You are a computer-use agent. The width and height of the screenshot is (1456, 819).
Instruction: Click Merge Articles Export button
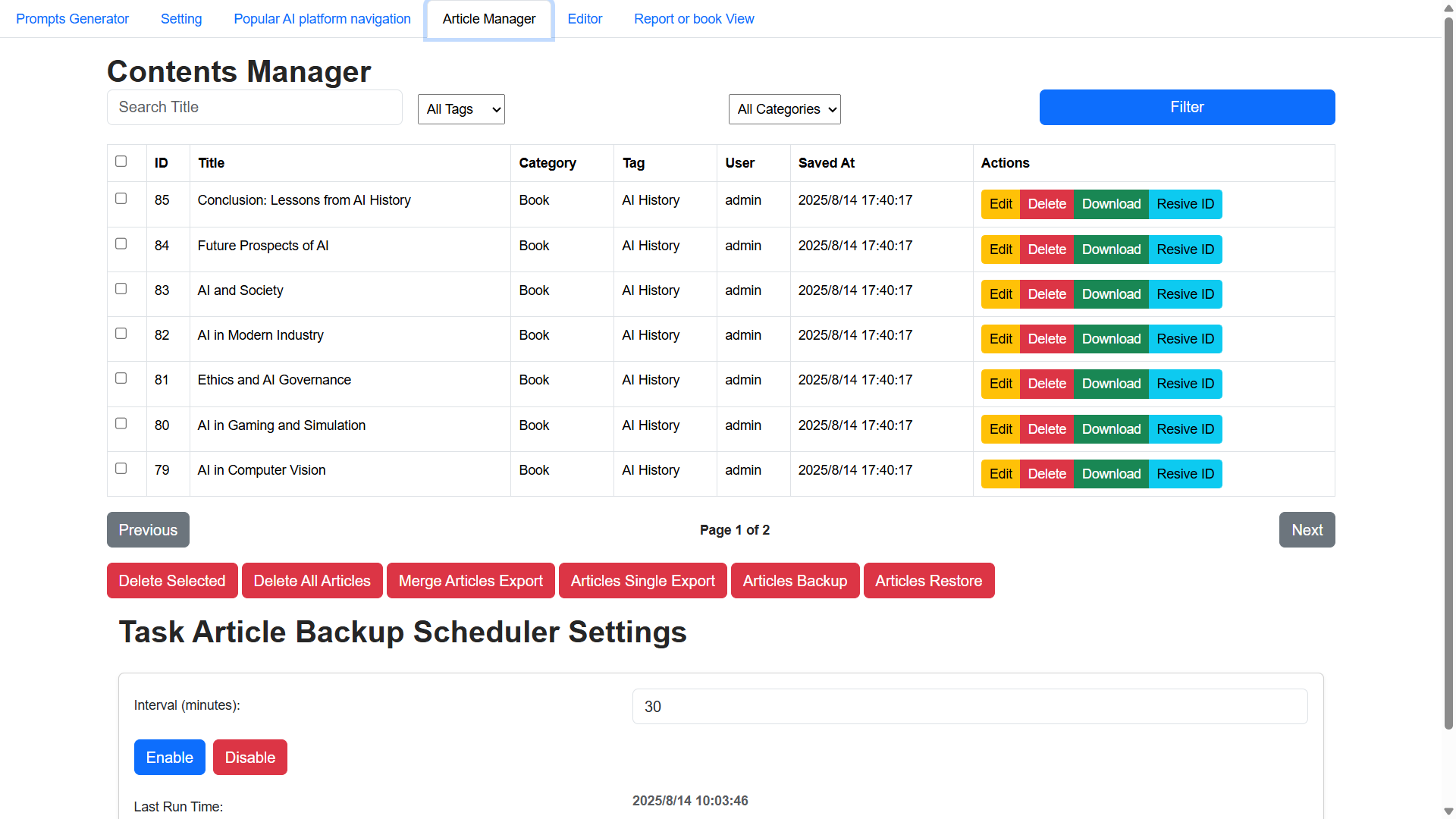(470, 581)
